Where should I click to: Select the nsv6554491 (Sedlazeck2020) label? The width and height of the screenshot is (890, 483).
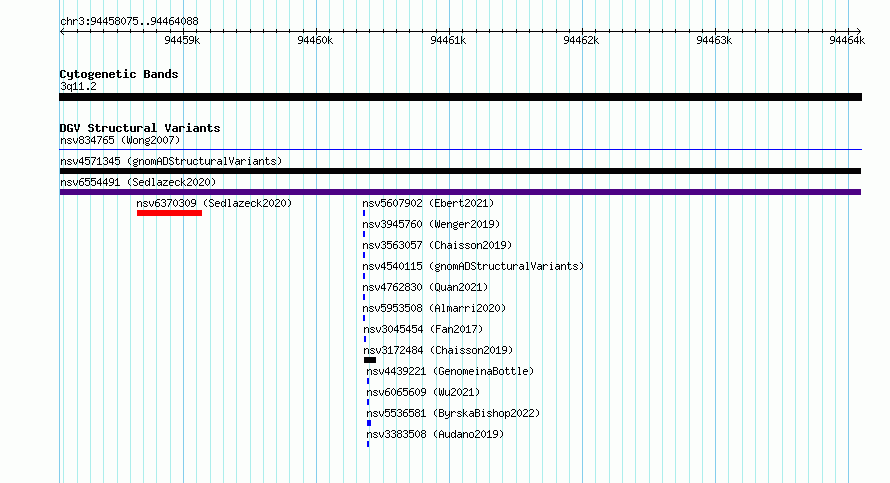tap(138, 182)
